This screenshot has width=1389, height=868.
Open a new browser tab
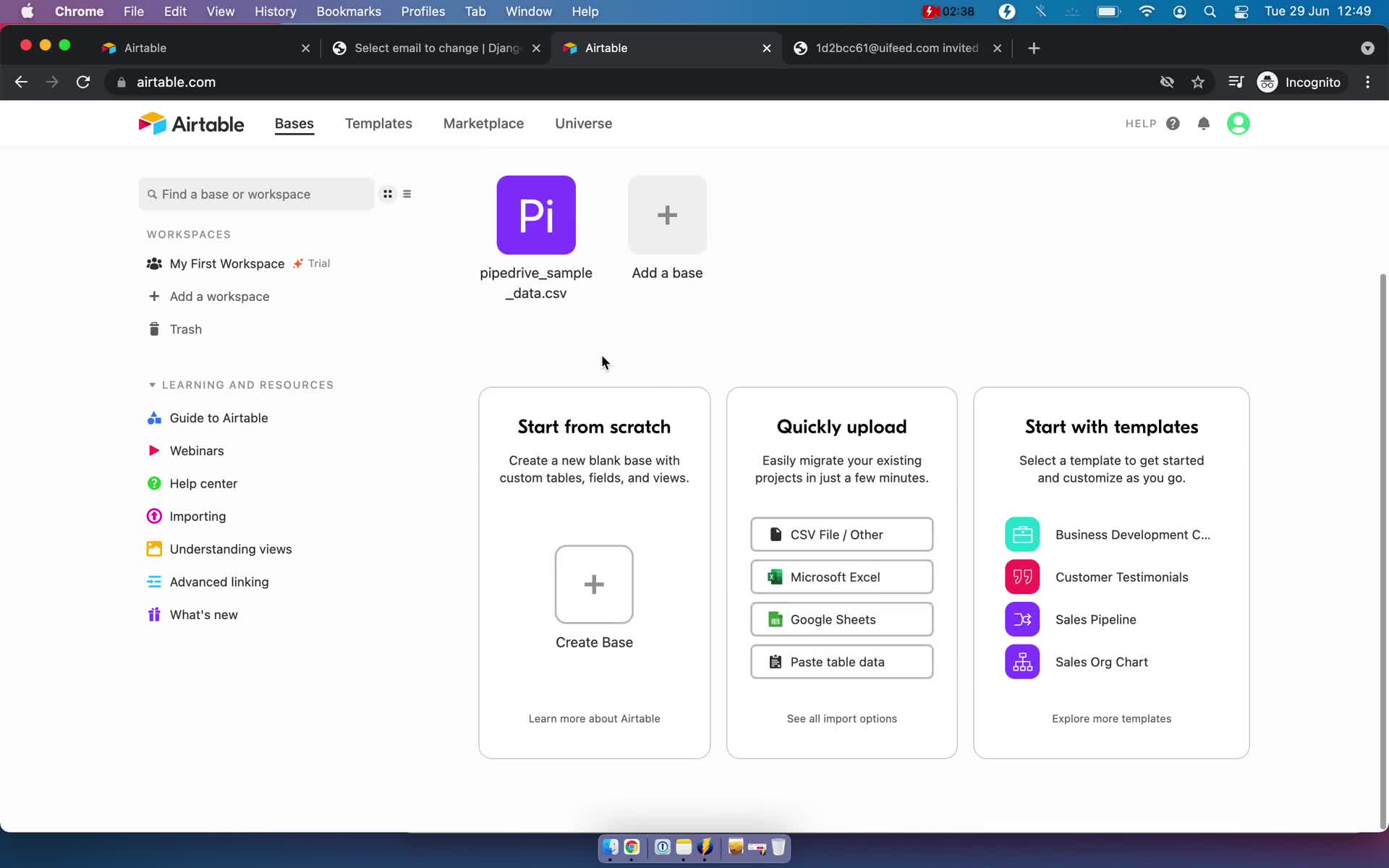pos(1034,48)
